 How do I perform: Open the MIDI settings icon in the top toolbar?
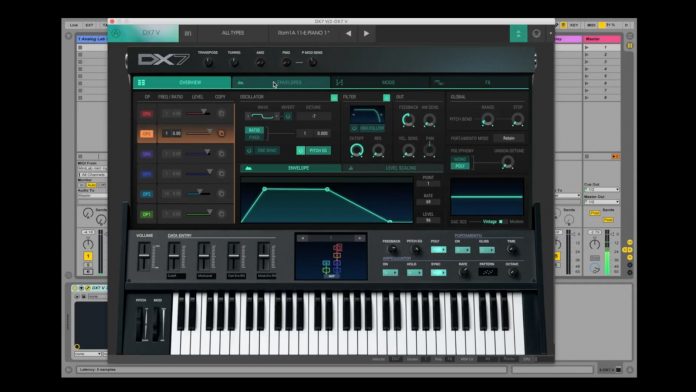(x=536, y=33)
